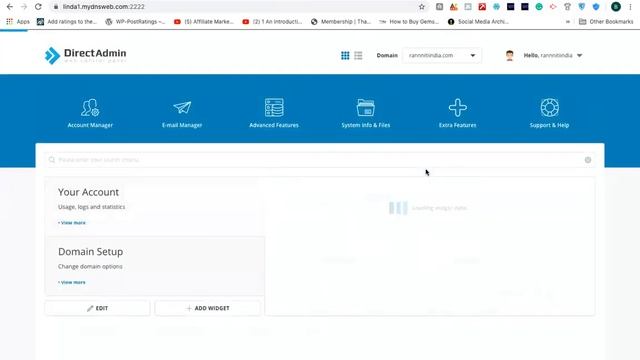
Task: Switch to the list layout view
Action: click(x=358, y=56)
